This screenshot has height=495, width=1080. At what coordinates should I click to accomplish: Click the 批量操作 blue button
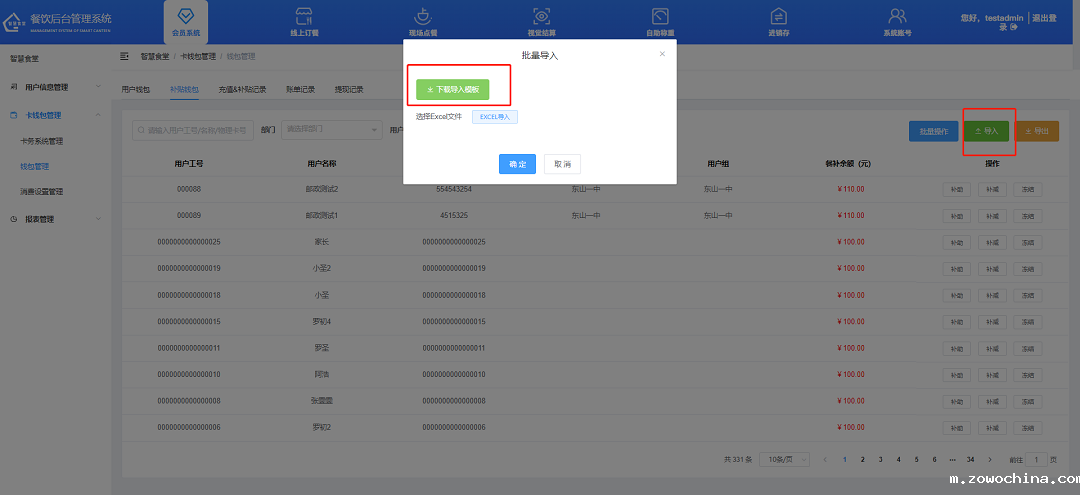point(933,131)
